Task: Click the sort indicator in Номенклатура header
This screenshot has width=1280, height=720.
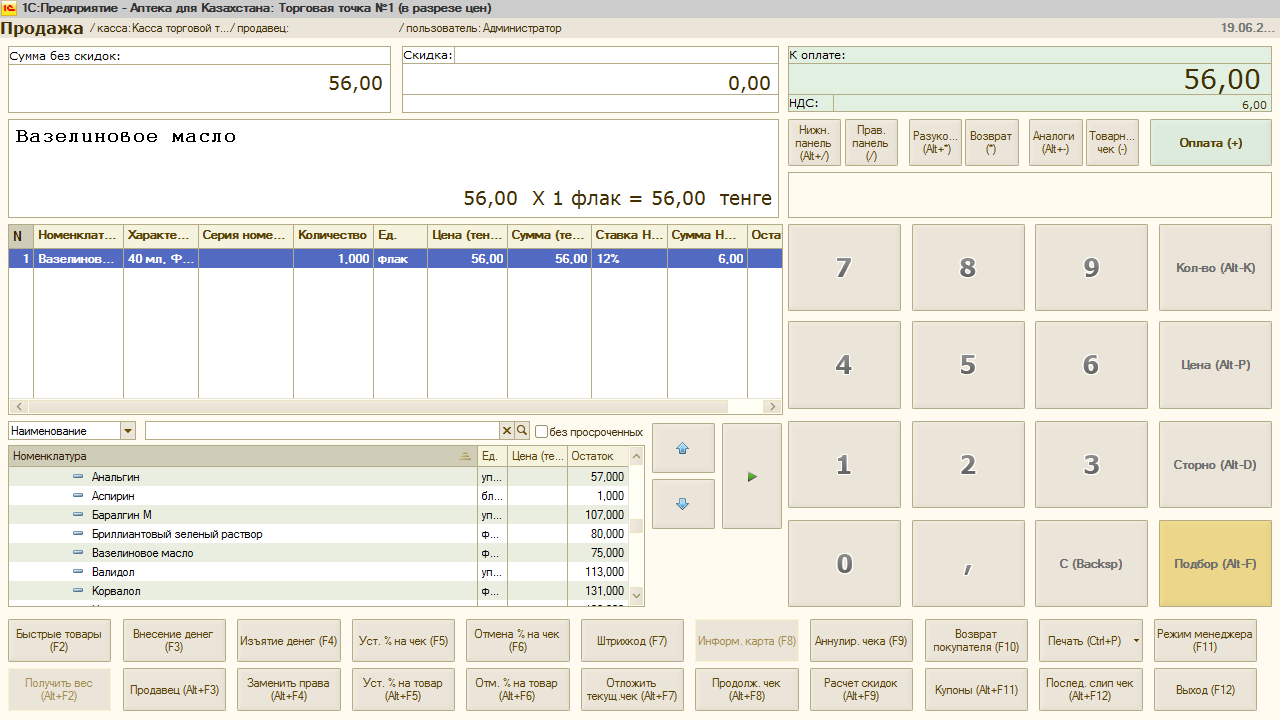Action: (x=464, y=456)
